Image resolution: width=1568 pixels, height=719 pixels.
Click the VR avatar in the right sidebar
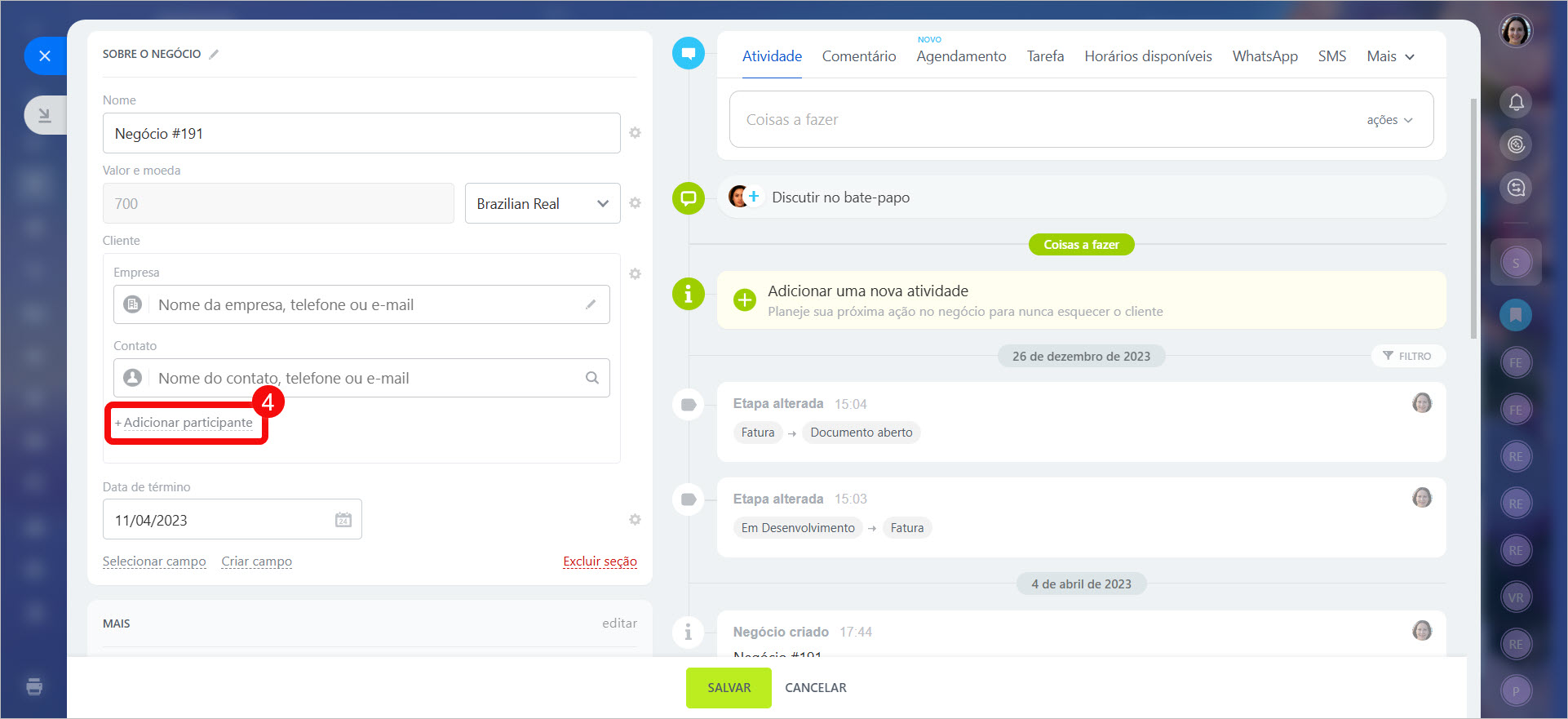coord(1516,597)
